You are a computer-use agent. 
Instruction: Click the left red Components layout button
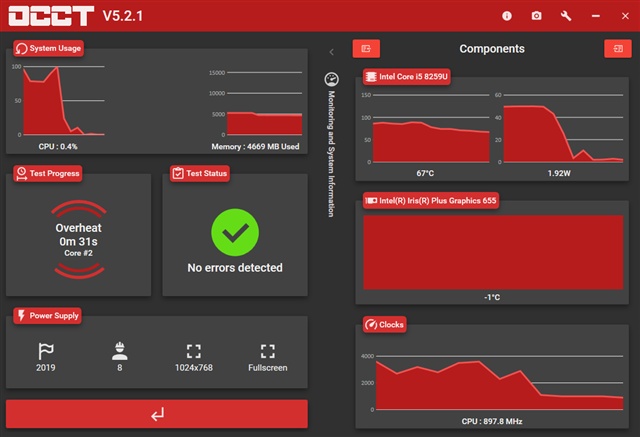pos(366,48)
